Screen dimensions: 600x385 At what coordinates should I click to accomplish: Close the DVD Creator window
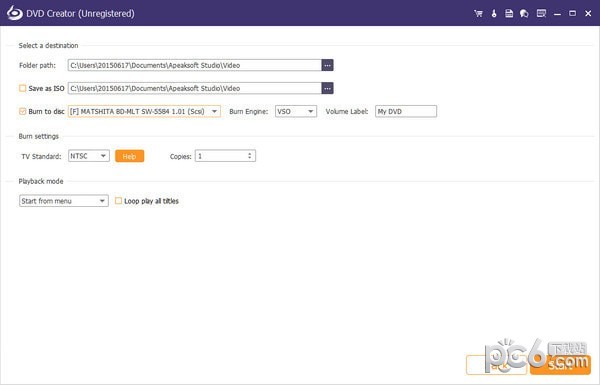[588, 13]
